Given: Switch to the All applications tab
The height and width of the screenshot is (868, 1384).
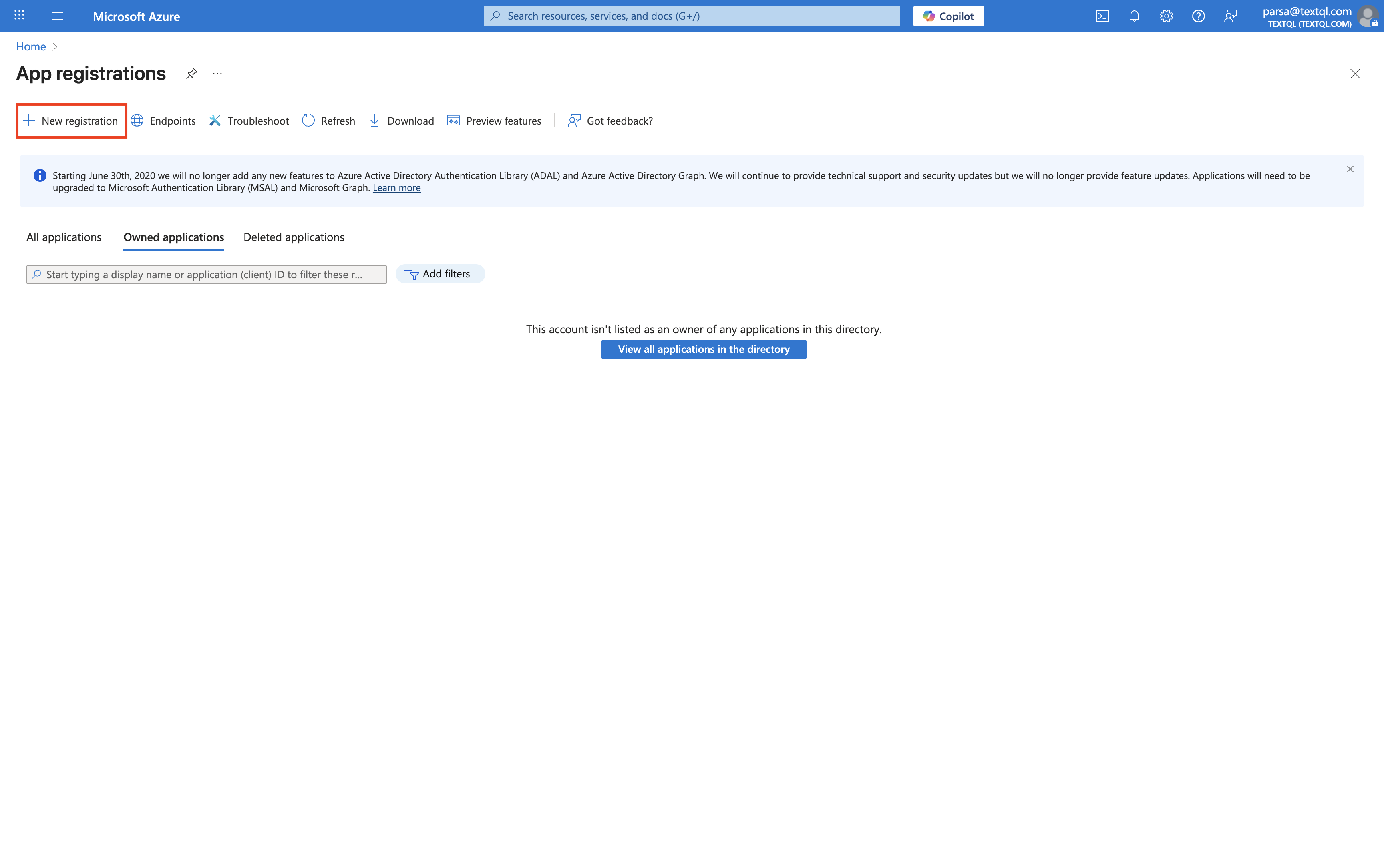Looking at the screenshot, I should [x=64, y=237].
